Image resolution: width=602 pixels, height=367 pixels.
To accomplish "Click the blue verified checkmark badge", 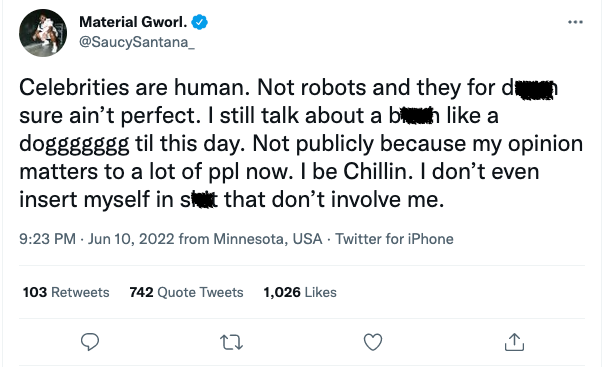I will (x=200, y=22).
